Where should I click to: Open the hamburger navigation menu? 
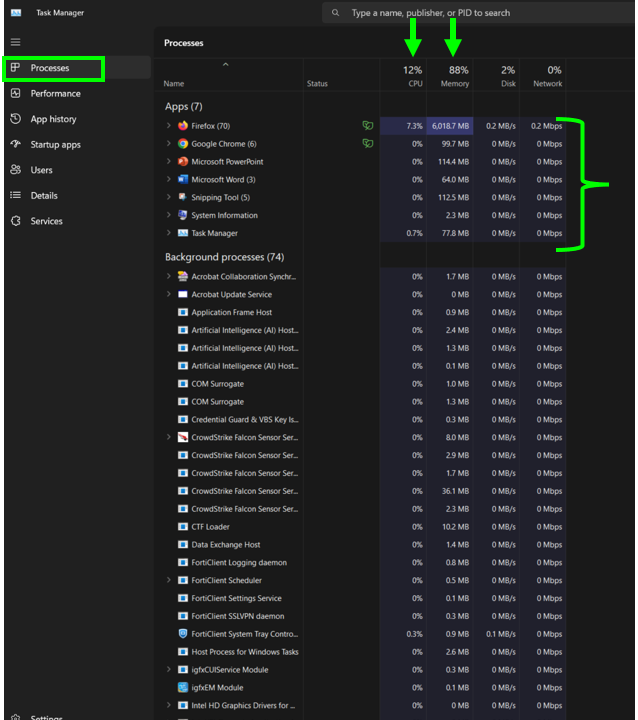pyautogui.click(x=15, y=42)
